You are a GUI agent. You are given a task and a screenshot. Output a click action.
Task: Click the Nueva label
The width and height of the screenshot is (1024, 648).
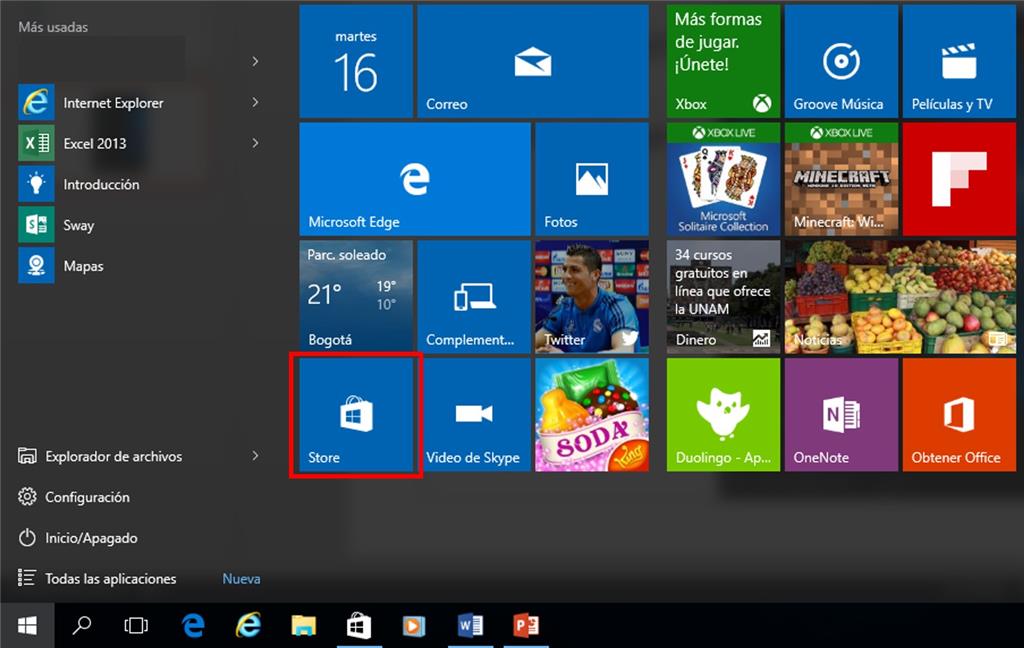click(x=241, y=579)
